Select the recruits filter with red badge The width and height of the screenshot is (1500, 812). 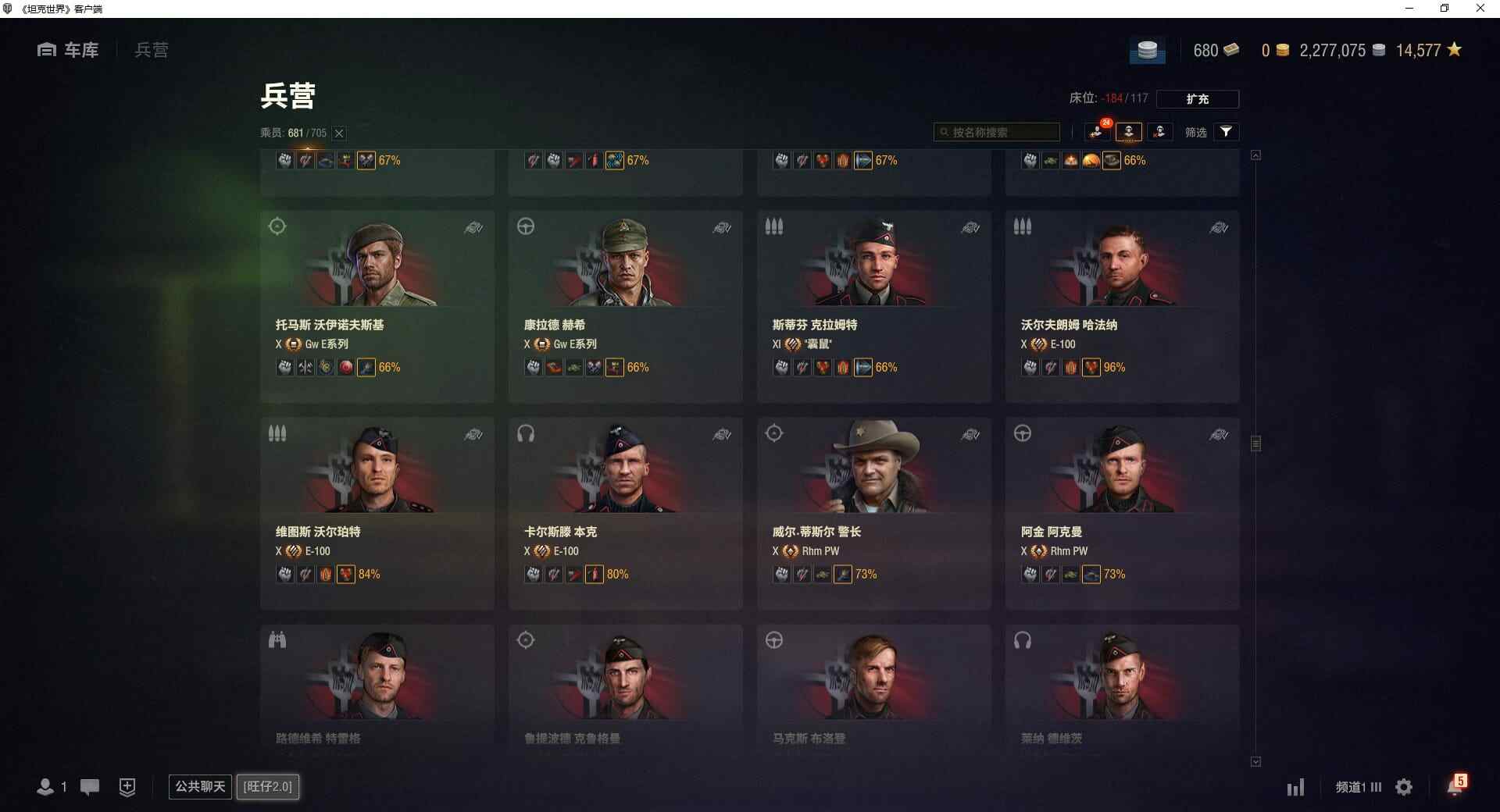click(x=1097, y=132)
